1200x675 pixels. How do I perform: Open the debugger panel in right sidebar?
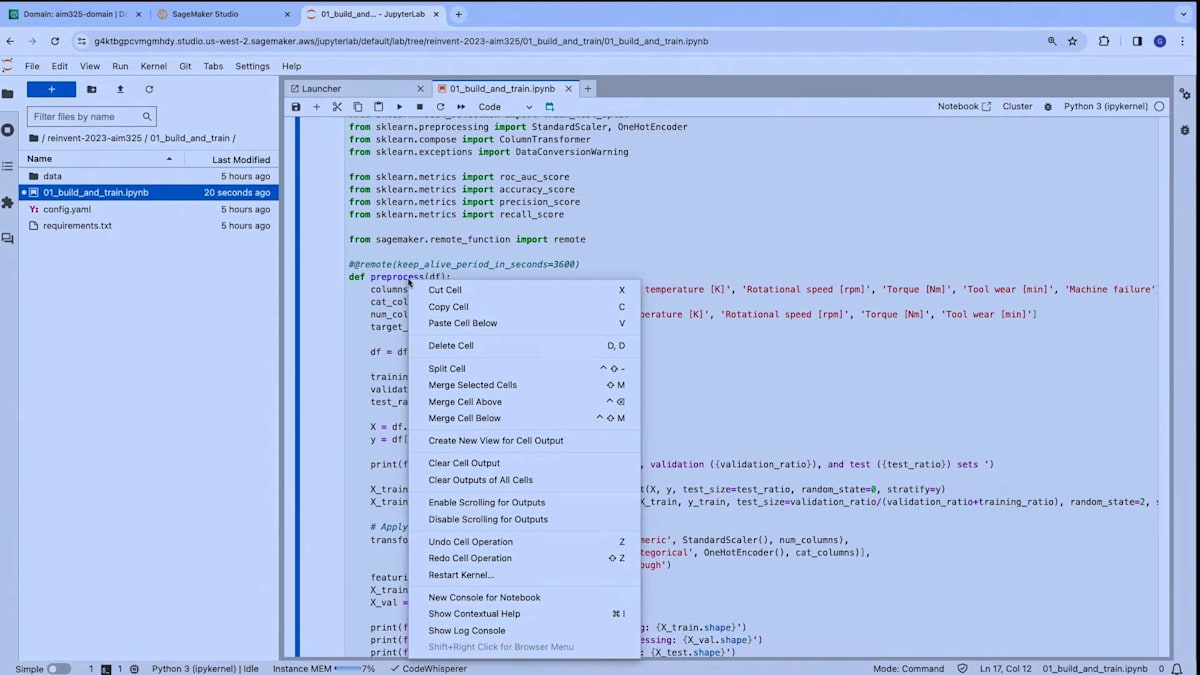[1185, 130]
